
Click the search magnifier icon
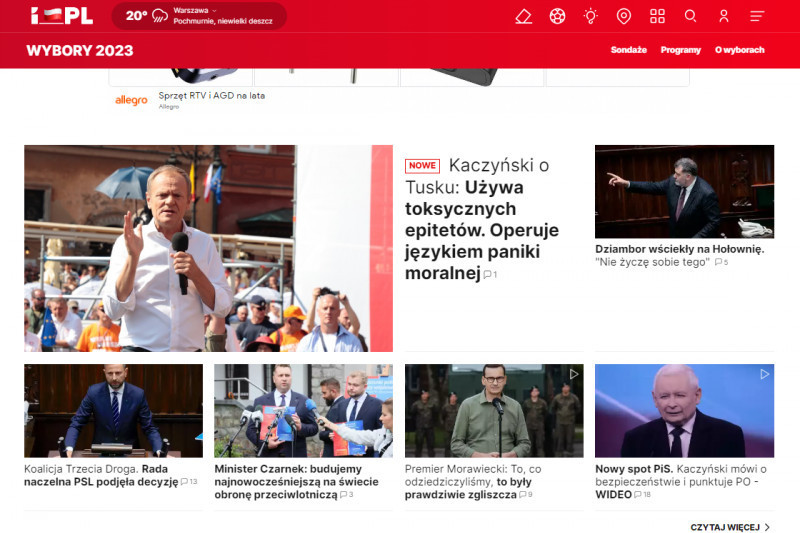click(x=690, y=16)
